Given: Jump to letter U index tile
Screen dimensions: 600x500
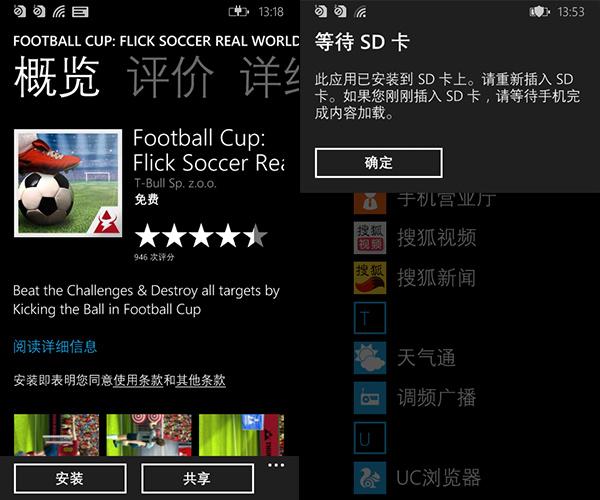Looking at the screenshot, I should pyautogui.click(x=370, y=438).
